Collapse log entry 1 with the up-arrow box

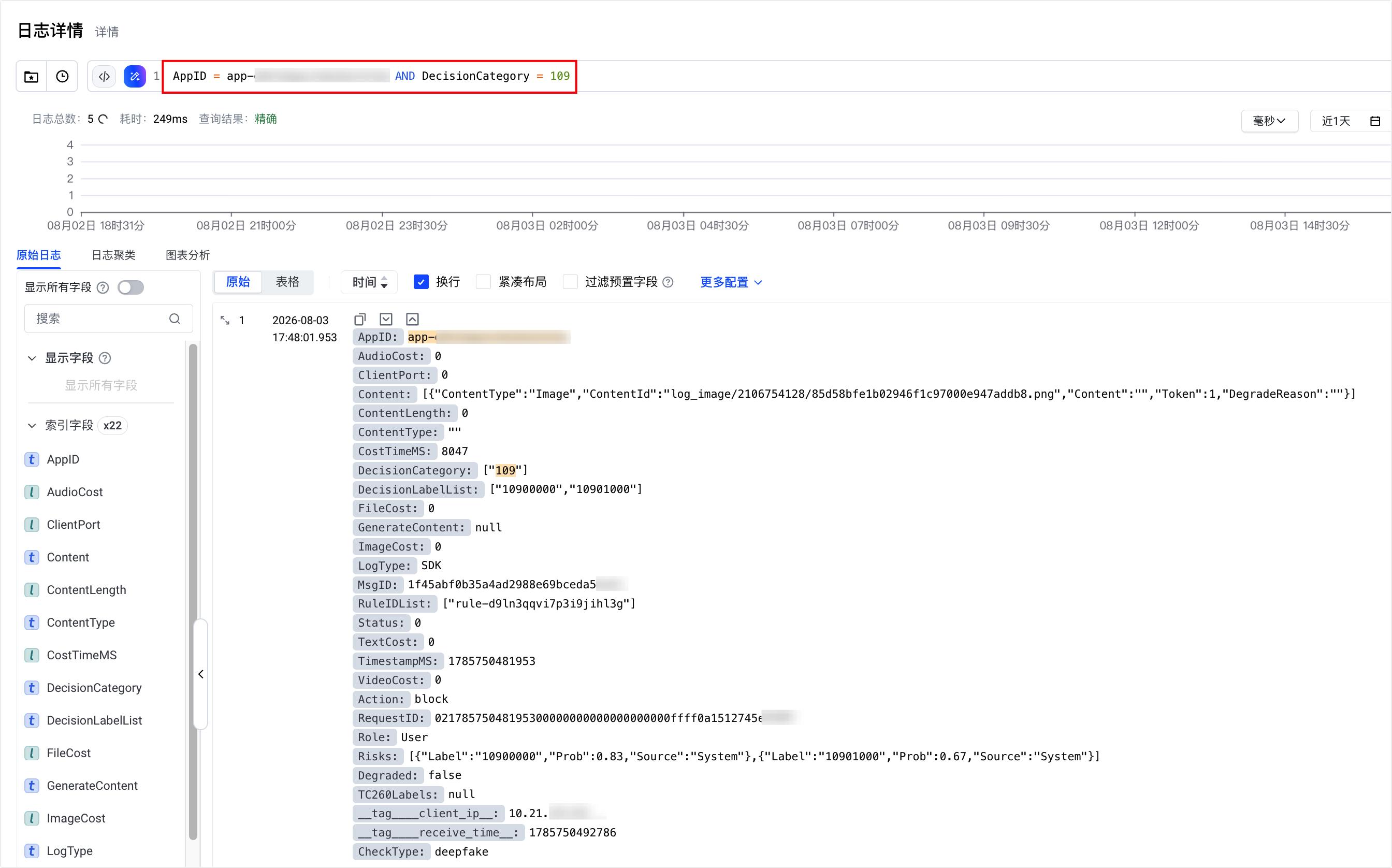(x=413, y=319)
